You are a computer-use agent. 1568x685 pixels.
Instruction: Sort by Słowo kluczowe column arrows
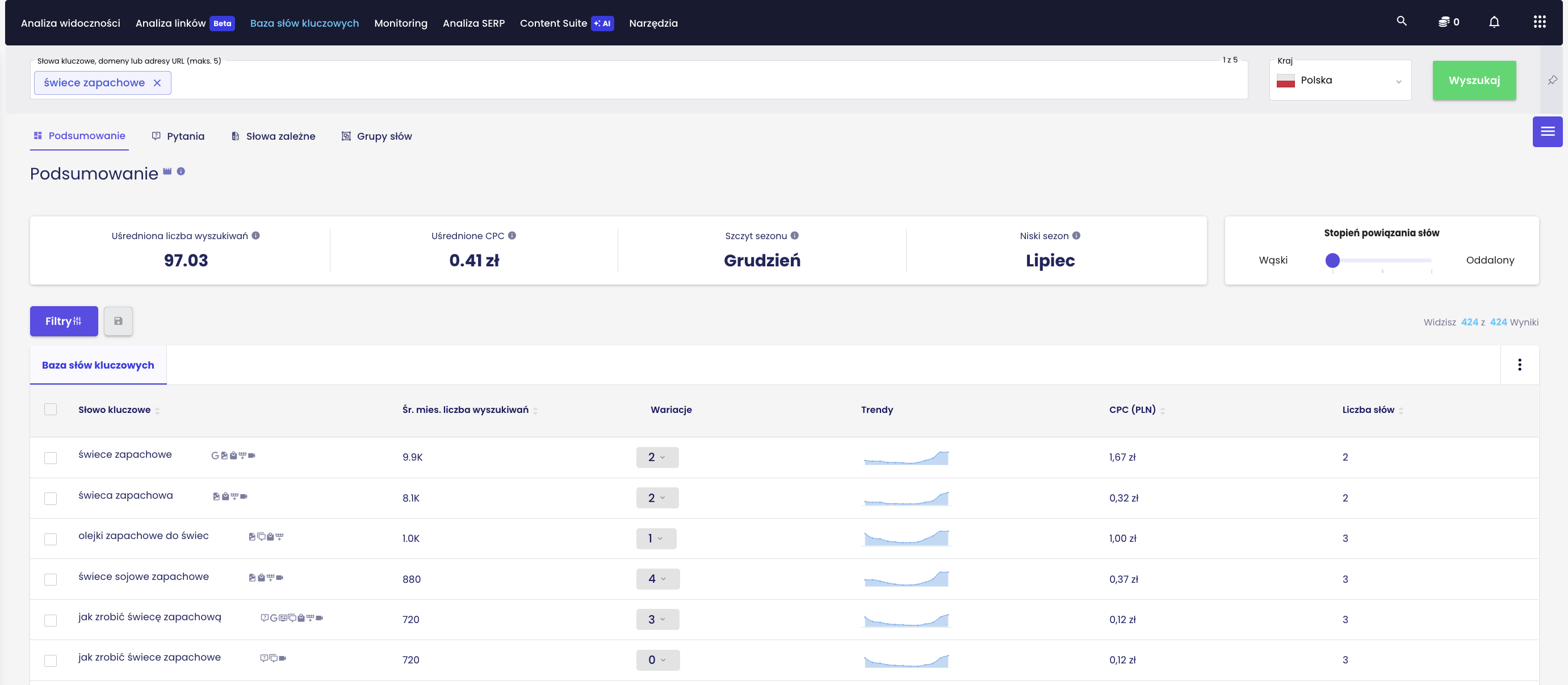coord(157,411)
